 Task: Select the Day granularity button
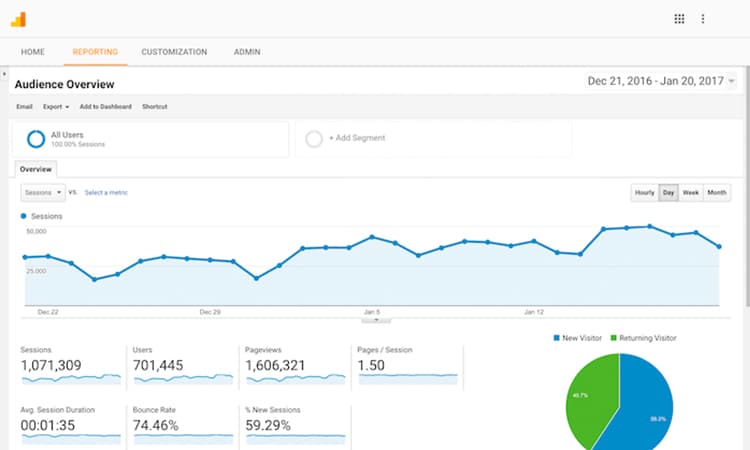pyautogui.click(x=668, y=192)
